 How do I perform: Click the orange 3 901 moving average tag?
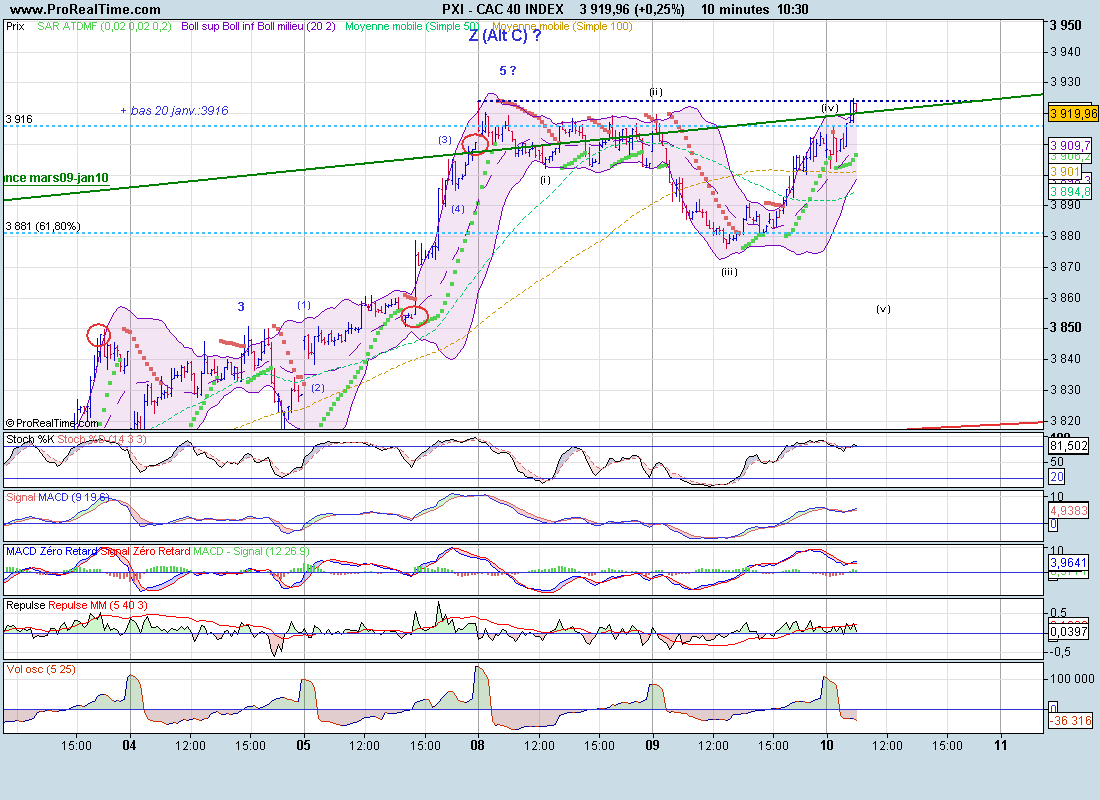pyautogui.click(x=1065, y=172)
